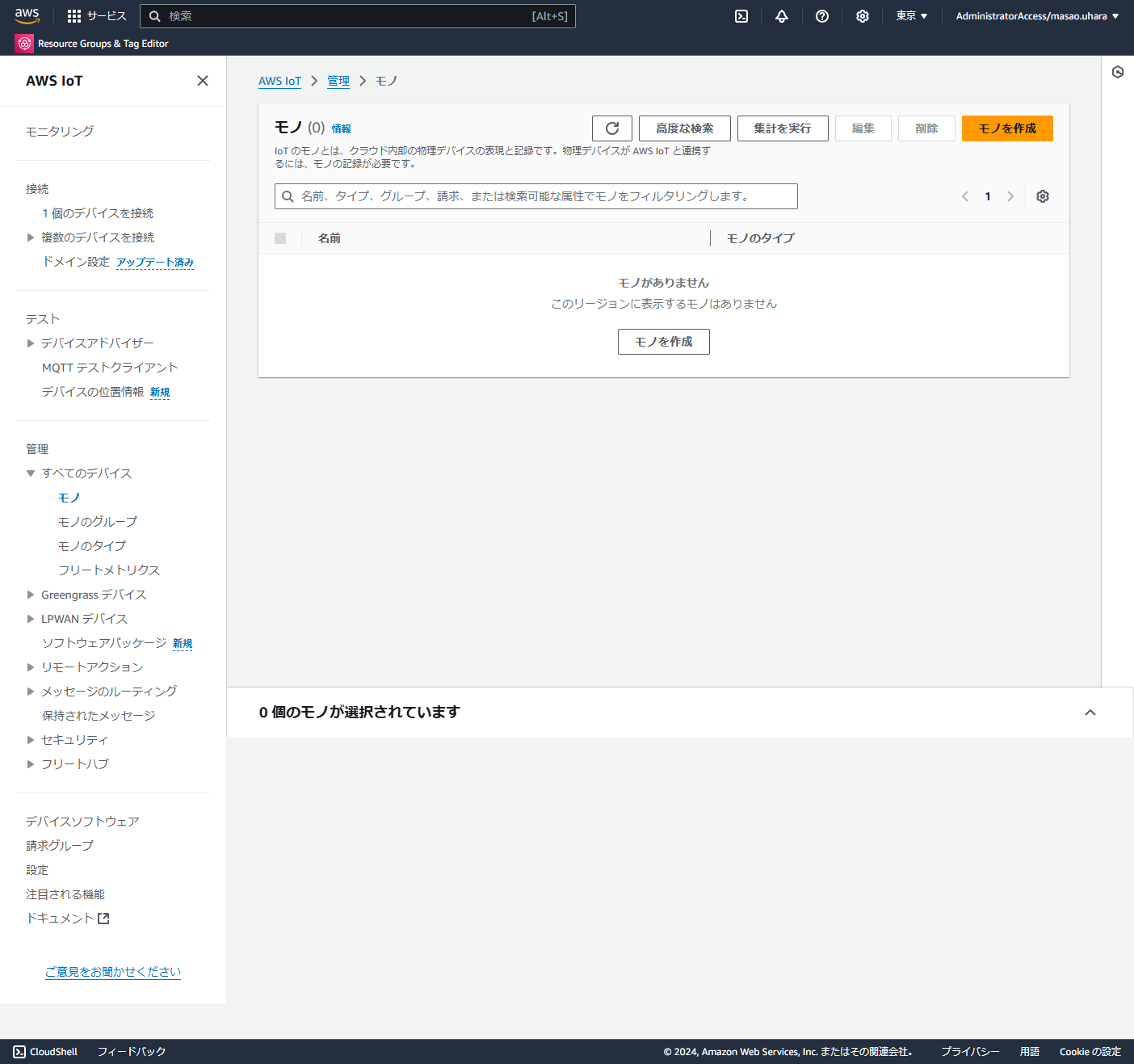Image resolution: width=1134 pixels, height=1064 pixels.
Task: Click the AWS logo home icon
Action: (x=27, y=16)
